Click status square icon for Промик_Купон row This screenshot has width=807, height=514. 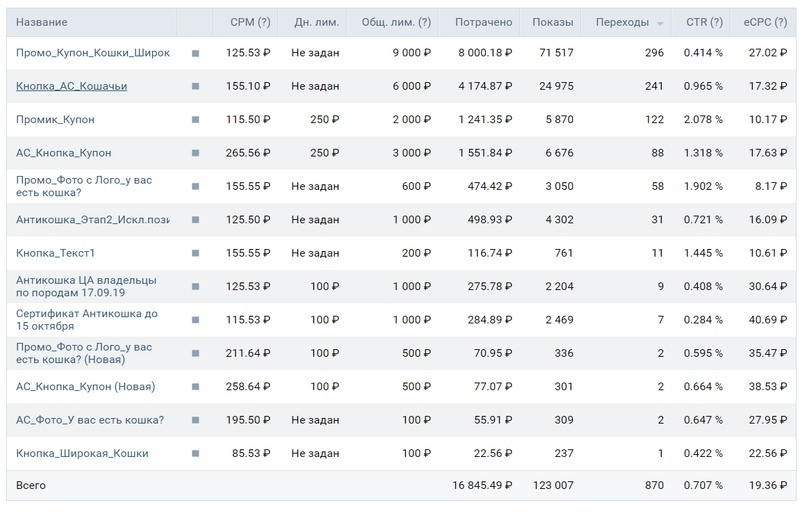[x=196, y=120]
